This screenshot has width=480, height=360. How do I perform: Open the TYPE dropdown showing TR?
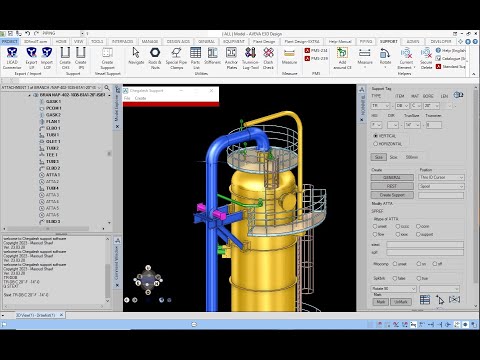click(x=380, y=106)
